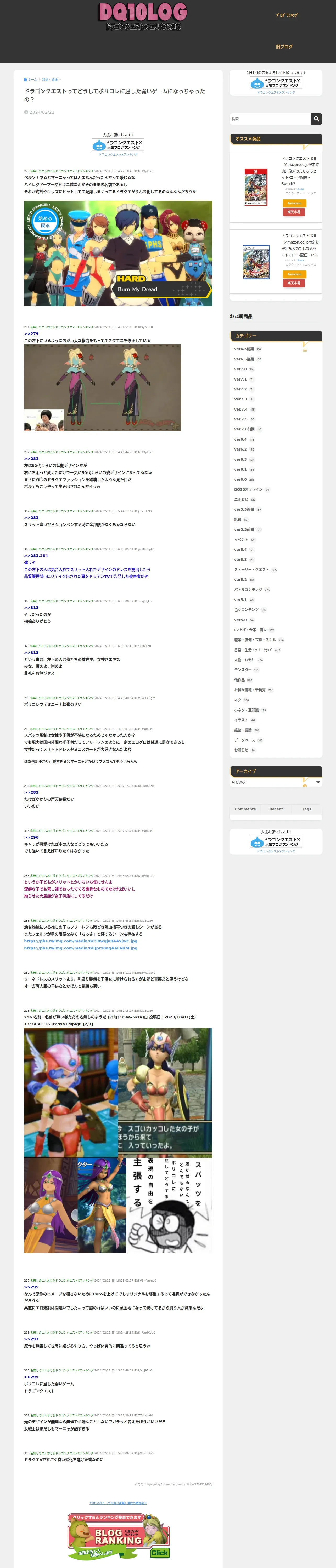Open the Rinker link under Switch2 product
Image resolution: width=336 pixels, height=1568 pixels.
(301, 189)
